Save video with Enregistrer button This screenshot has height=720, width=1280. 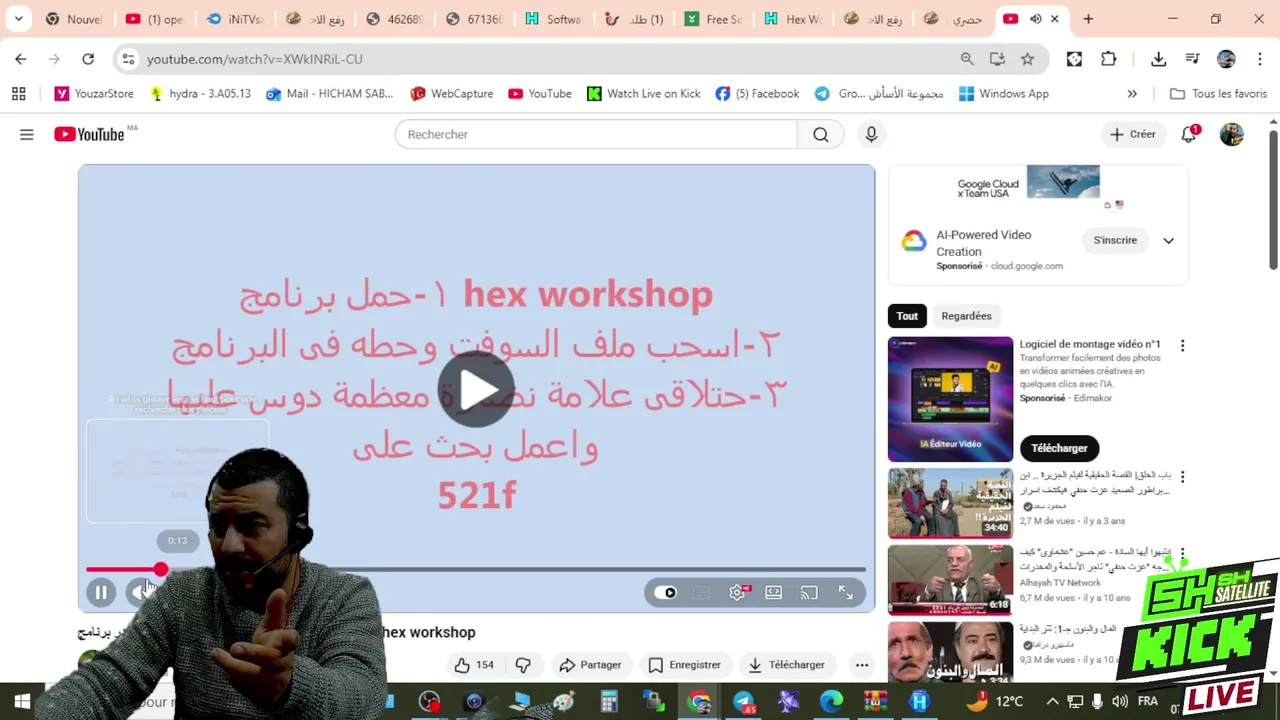[x=685, y=665]
